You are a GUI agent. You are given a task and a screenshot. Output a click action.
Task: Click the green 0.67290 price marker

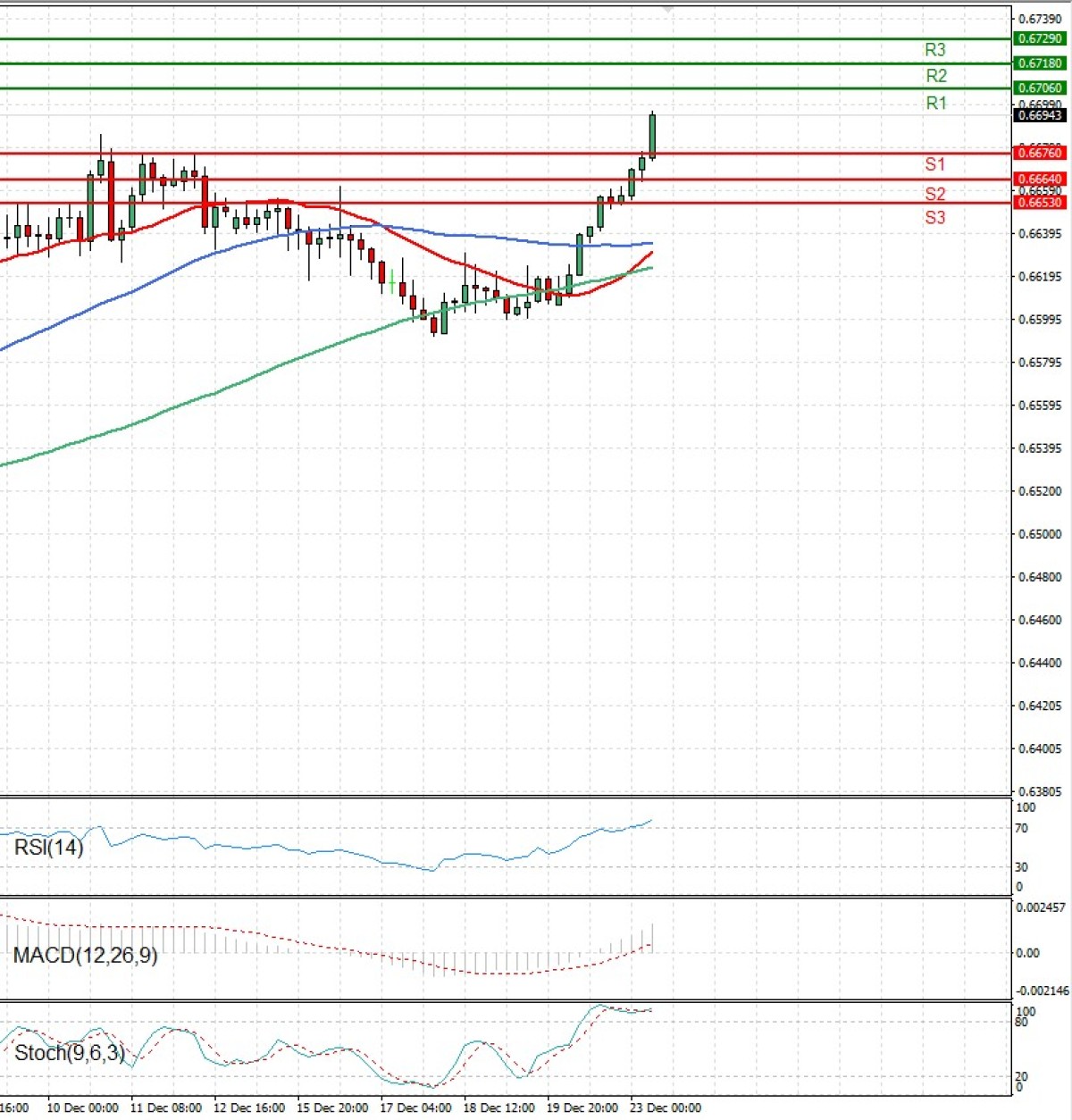tap(1039, 38)
